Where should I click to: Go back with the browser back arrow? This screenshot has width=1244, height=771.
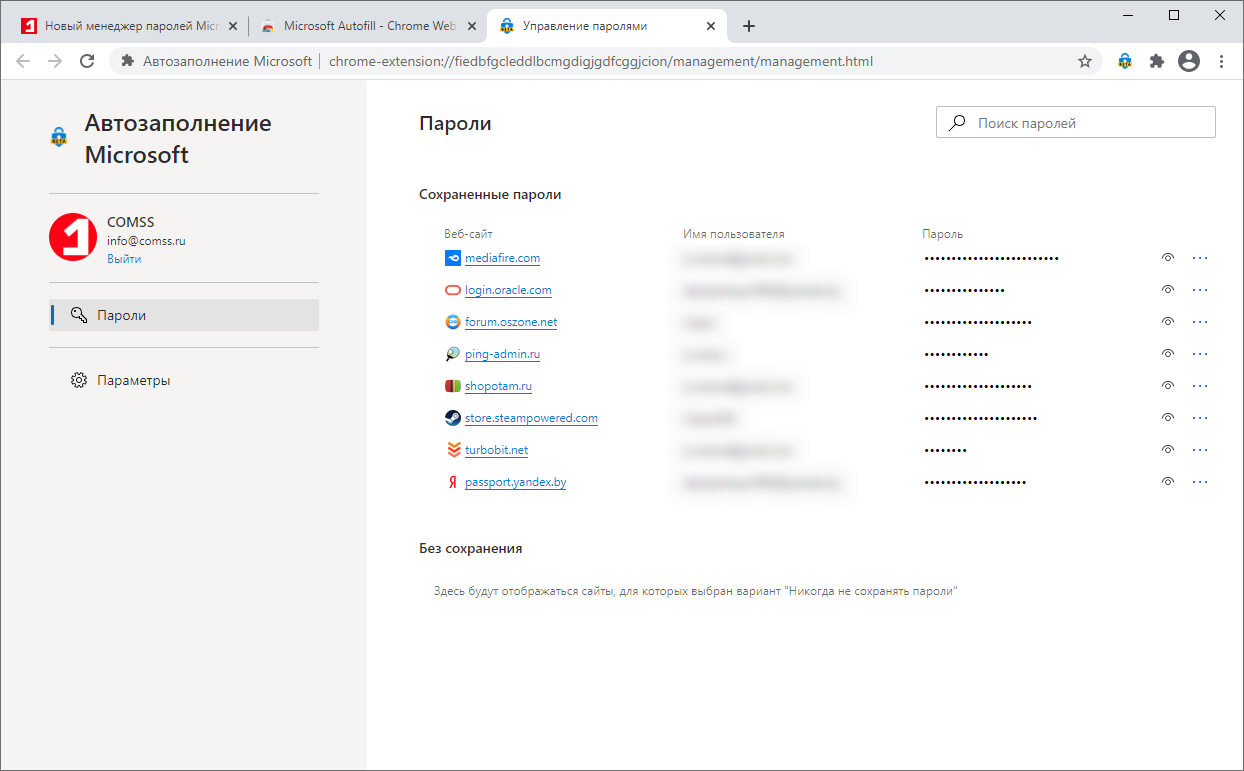pyautogui.click(x=23, y=61)
